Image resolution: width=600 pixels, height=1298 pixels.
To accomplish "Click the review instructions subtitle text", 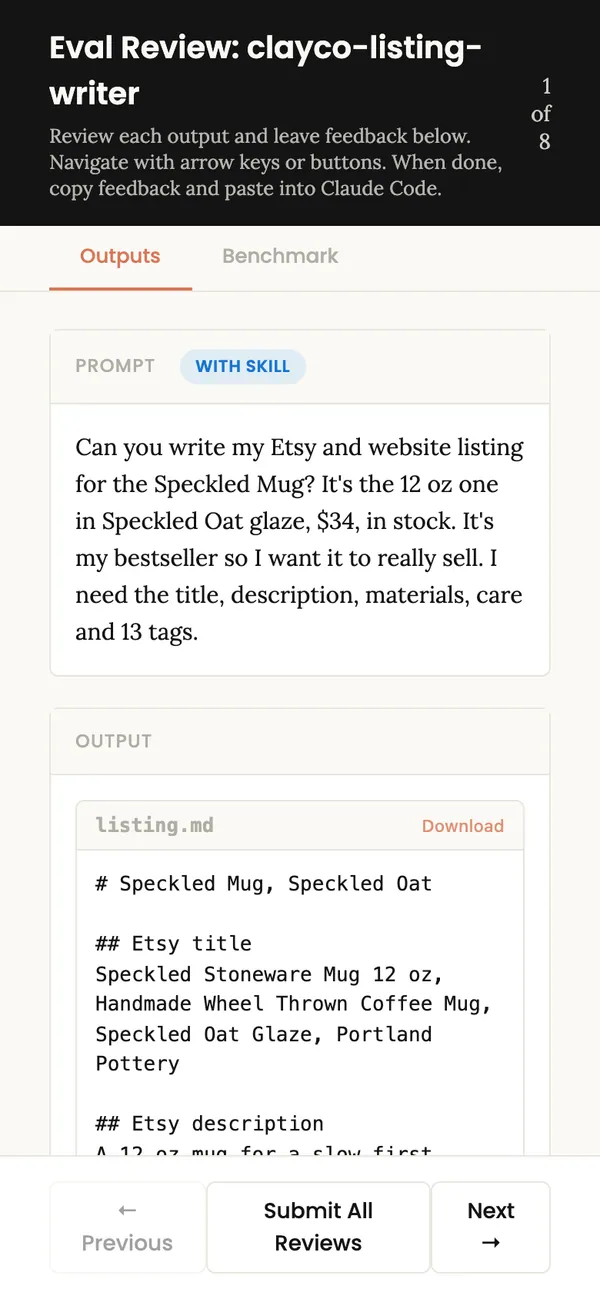I will pyautogui.click(x=275, y=162).
